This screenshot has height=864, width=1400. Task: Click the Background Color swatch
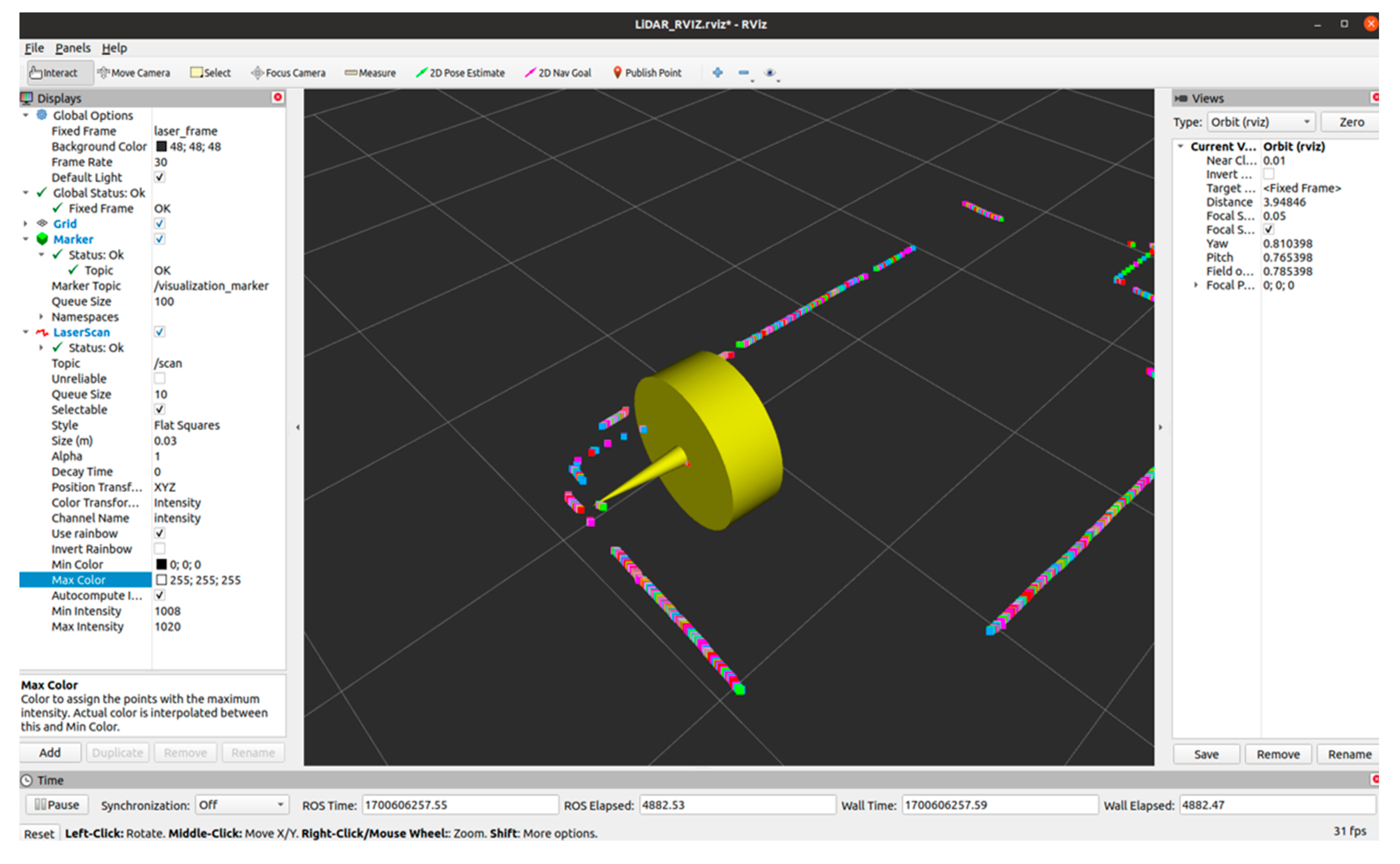(x=161, y=146)
